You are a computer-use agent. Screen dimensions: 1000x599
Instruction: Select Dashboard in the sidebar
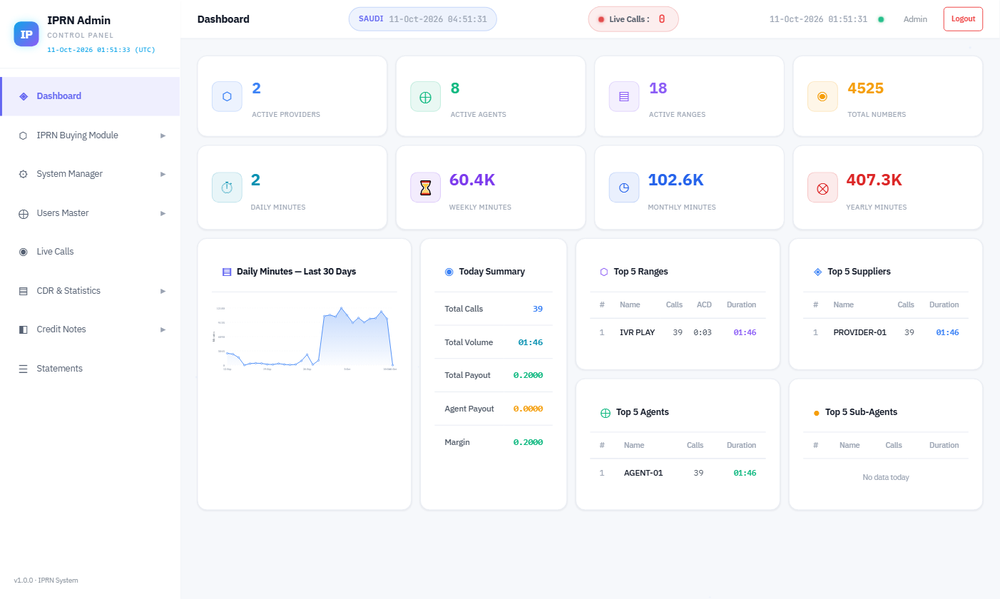90,96
